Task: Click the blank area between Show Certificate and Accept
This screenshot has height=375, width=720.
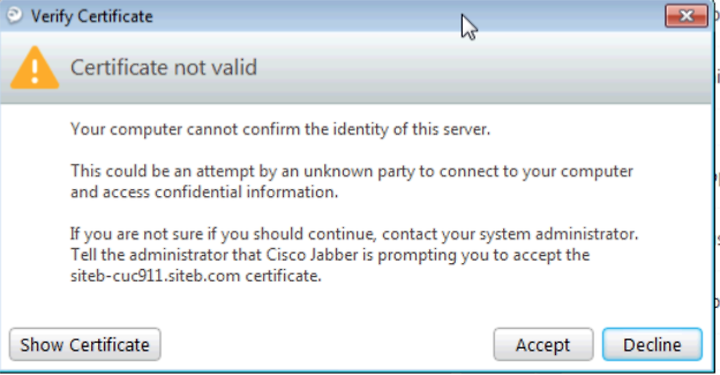Action: tap(327, 345)
